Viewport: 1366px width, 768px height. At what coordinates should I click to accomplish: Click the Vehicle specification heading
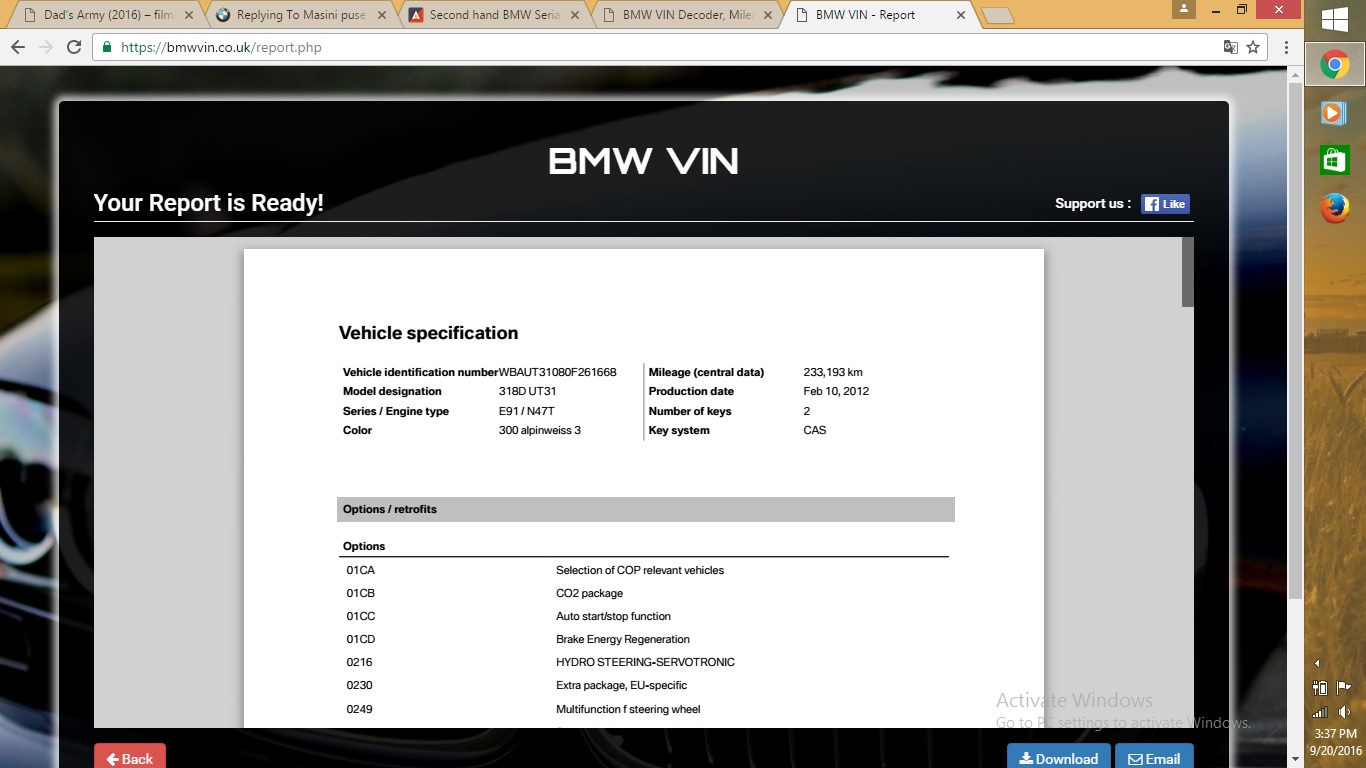point(428,333)
